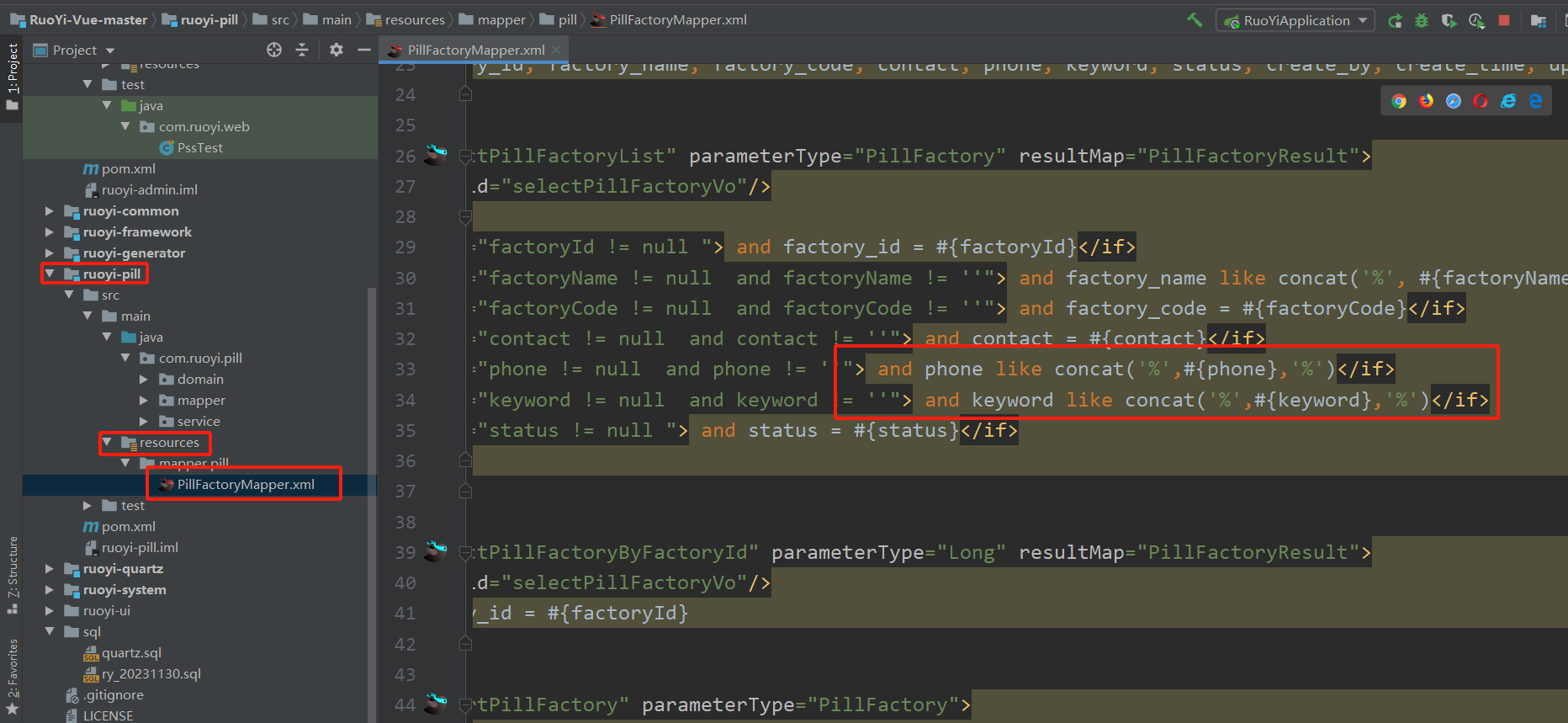Viewport: 1568px width, 723px height.
Task: Click gutter line number 35
Action: (405, 430)
